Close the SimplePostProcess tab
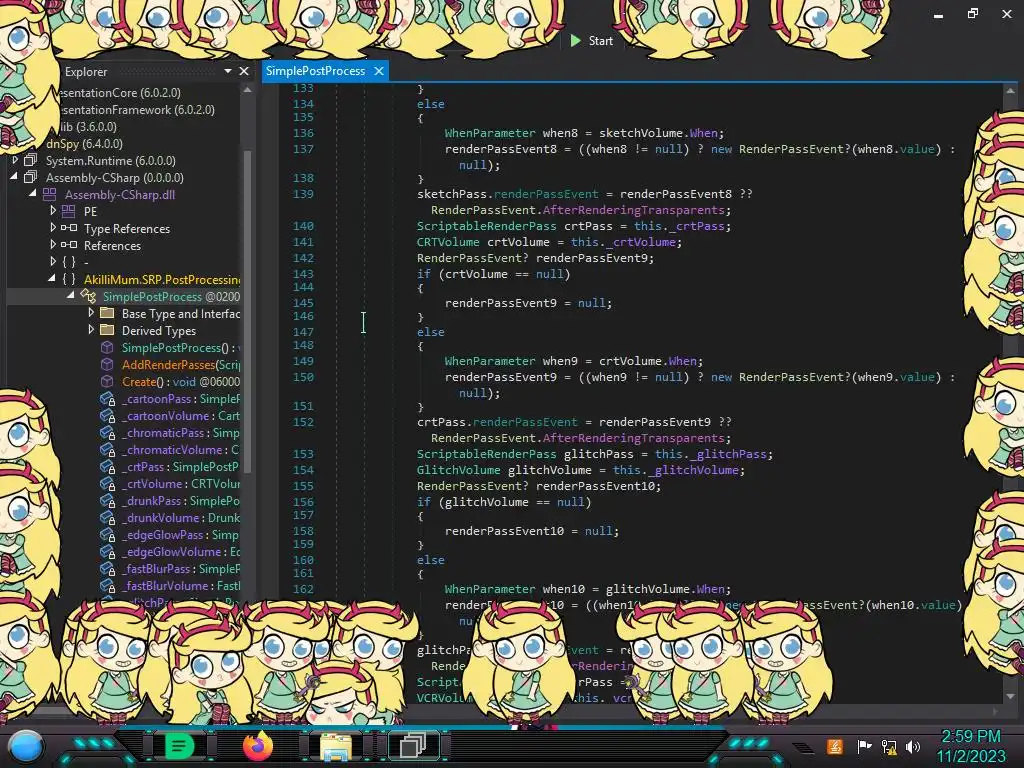Image resolution: width=1024 pixels, height=768 pixels. coord(379,71)
